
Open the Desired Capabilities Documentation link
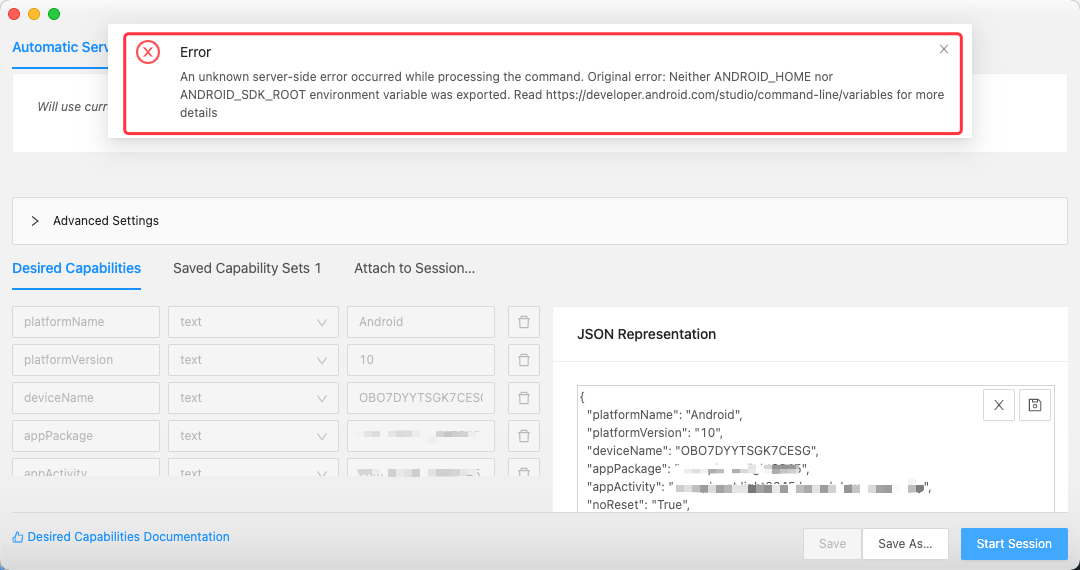pos(128,537)
